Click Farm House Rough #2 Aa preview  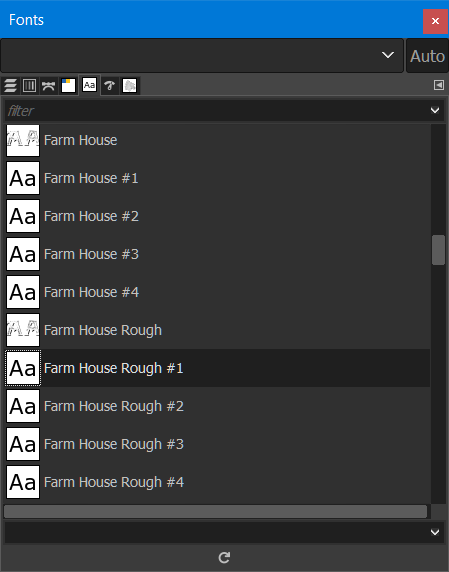pos(23,406)
